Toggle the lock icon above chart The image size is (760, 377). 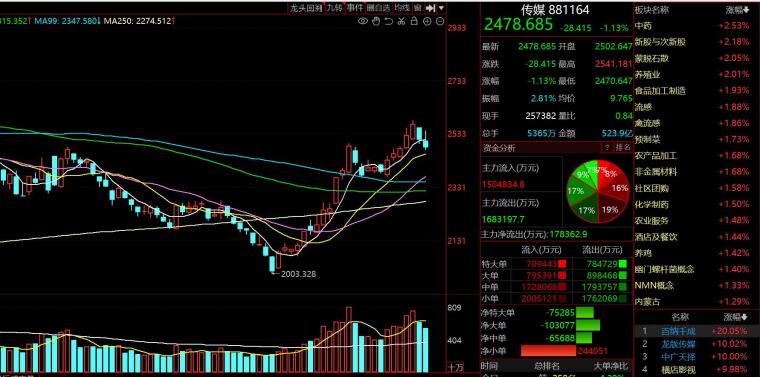[414, 21]
